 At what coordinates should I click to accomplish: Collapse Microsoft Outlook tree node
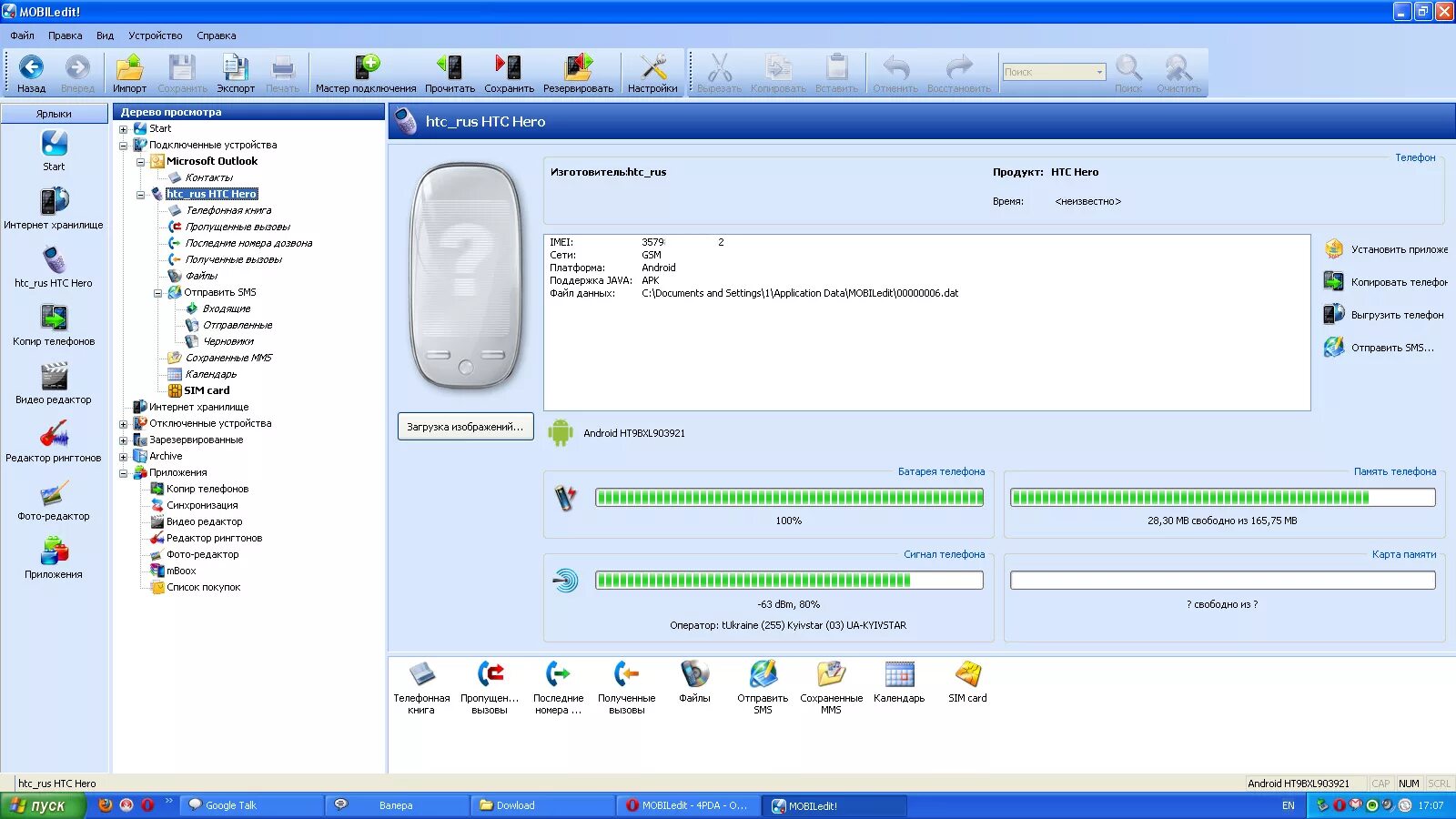[141, 162]
